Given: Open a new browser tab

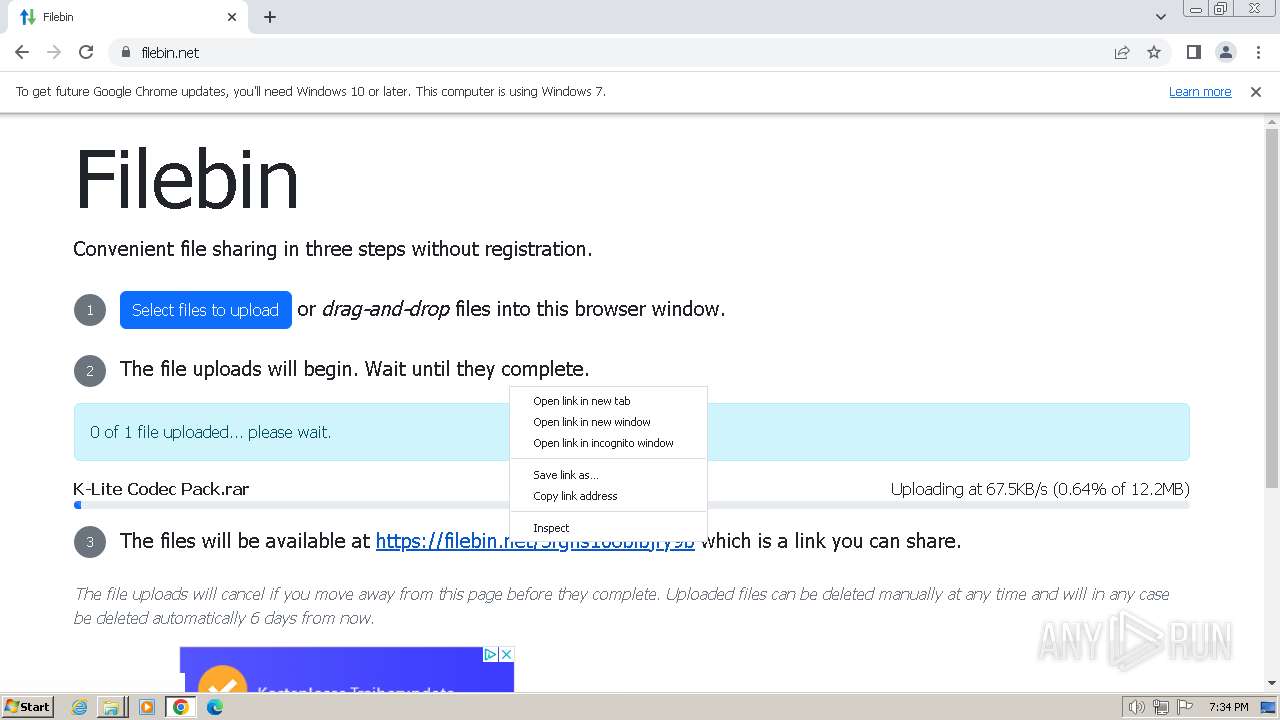Looking at the screenshot, I should pyautogui.click(x=270, y=17).
